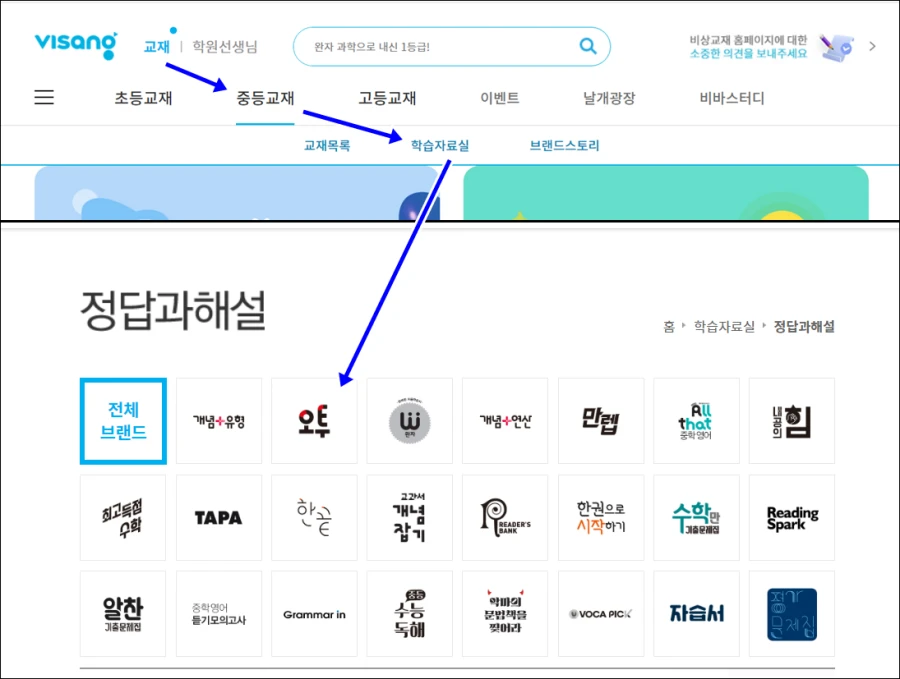
Task: Select the 한권으로 시작하기 tile
Action: point(601,518)
